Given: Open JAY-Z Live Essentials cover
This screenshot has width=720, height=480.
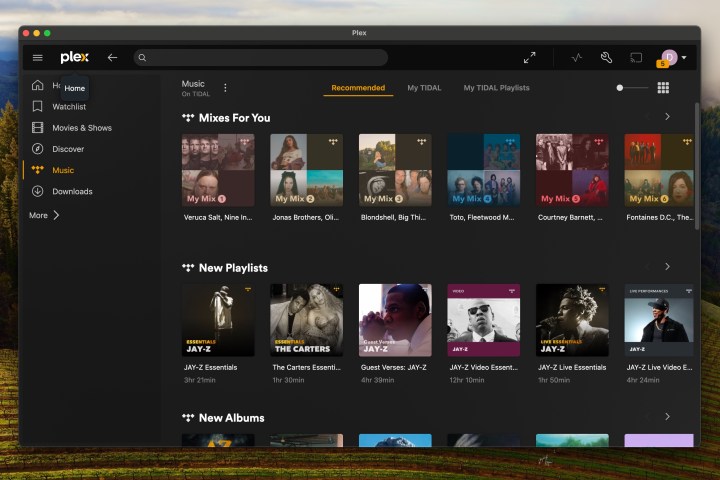Looking at the screenshot, I should tap(572, 320).
